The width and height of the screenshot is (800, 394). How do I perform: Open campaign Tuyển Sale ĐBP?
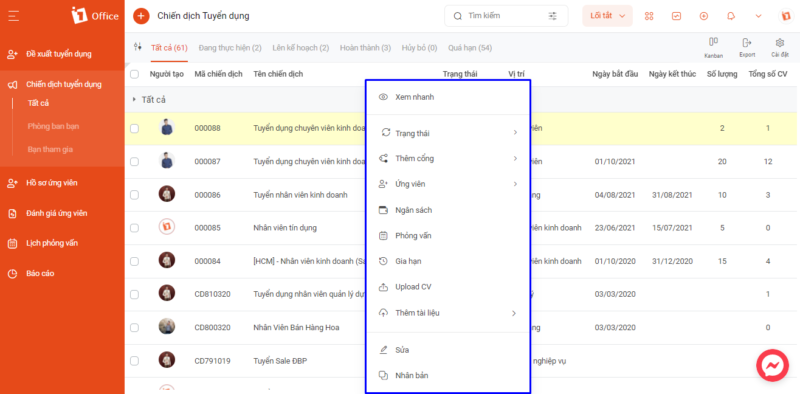(x=280, y=361)
